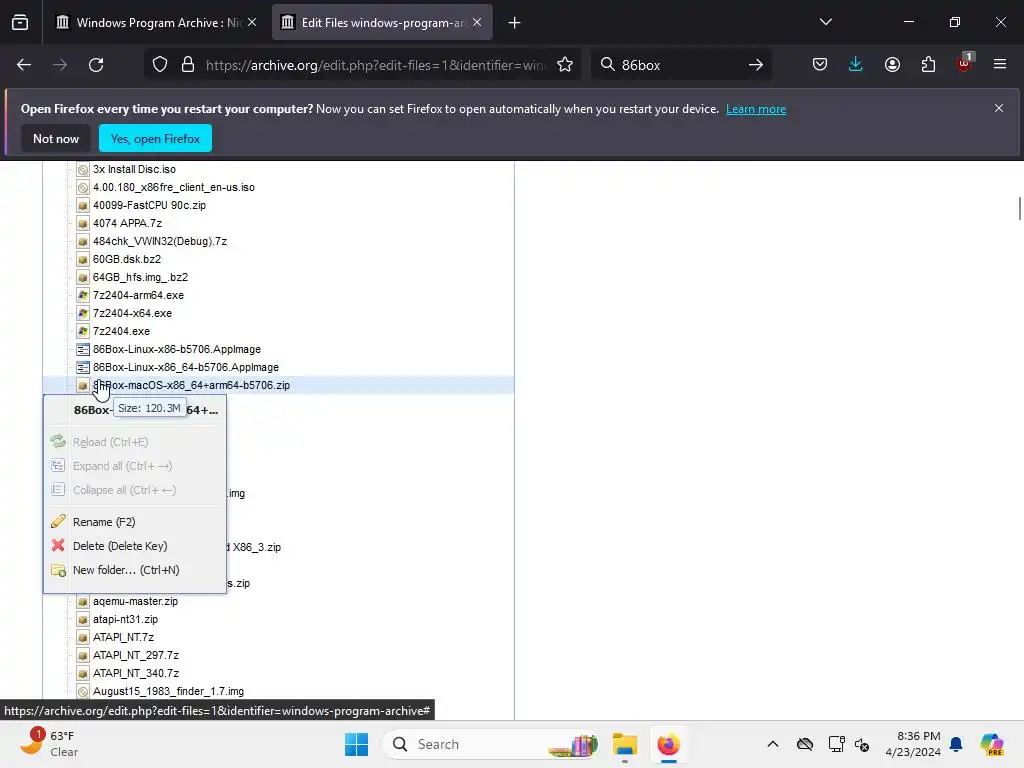This screenshot has width=1024, height=768.
Task: Open File Explorer from the taskbar
Action: 625,744
